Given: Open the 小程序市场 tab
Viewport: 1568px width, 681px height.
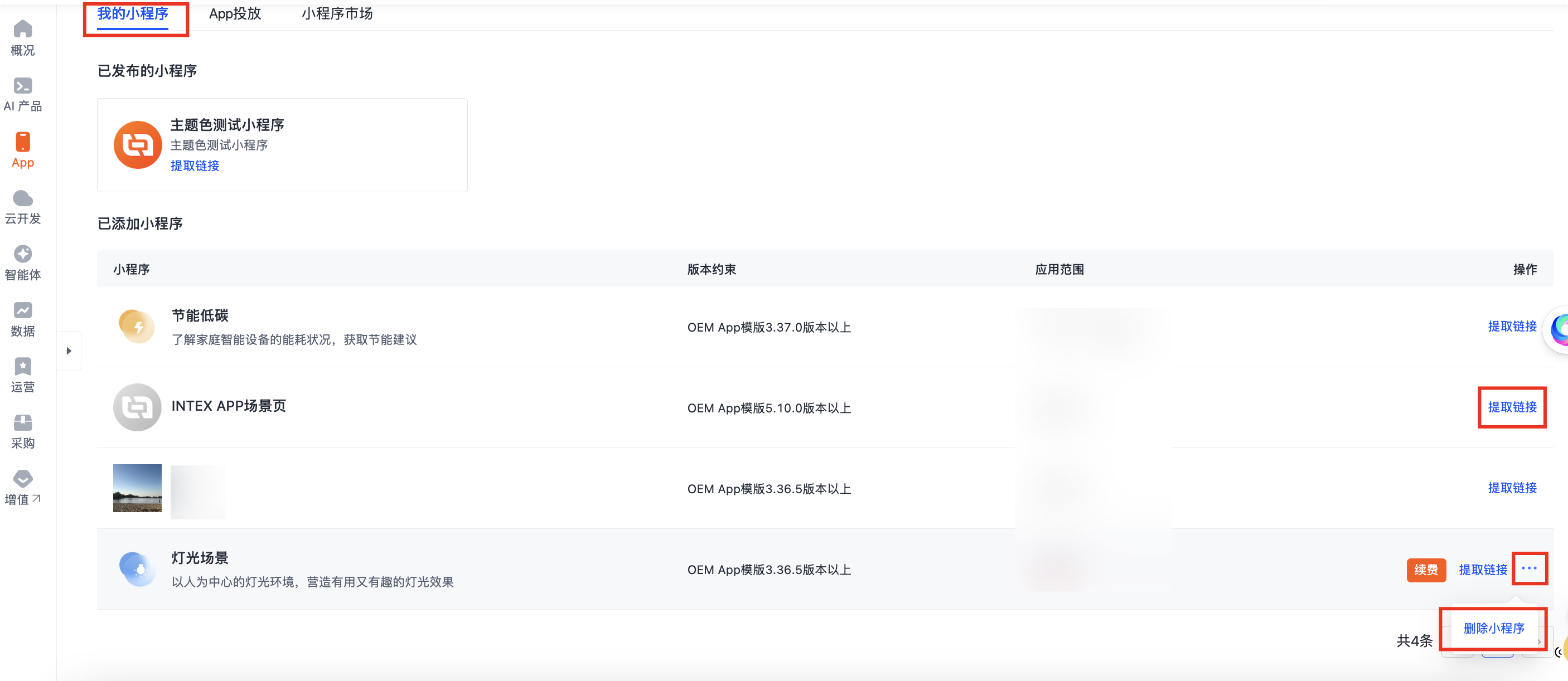Looking at the screenshot, I should pos(337,14).
